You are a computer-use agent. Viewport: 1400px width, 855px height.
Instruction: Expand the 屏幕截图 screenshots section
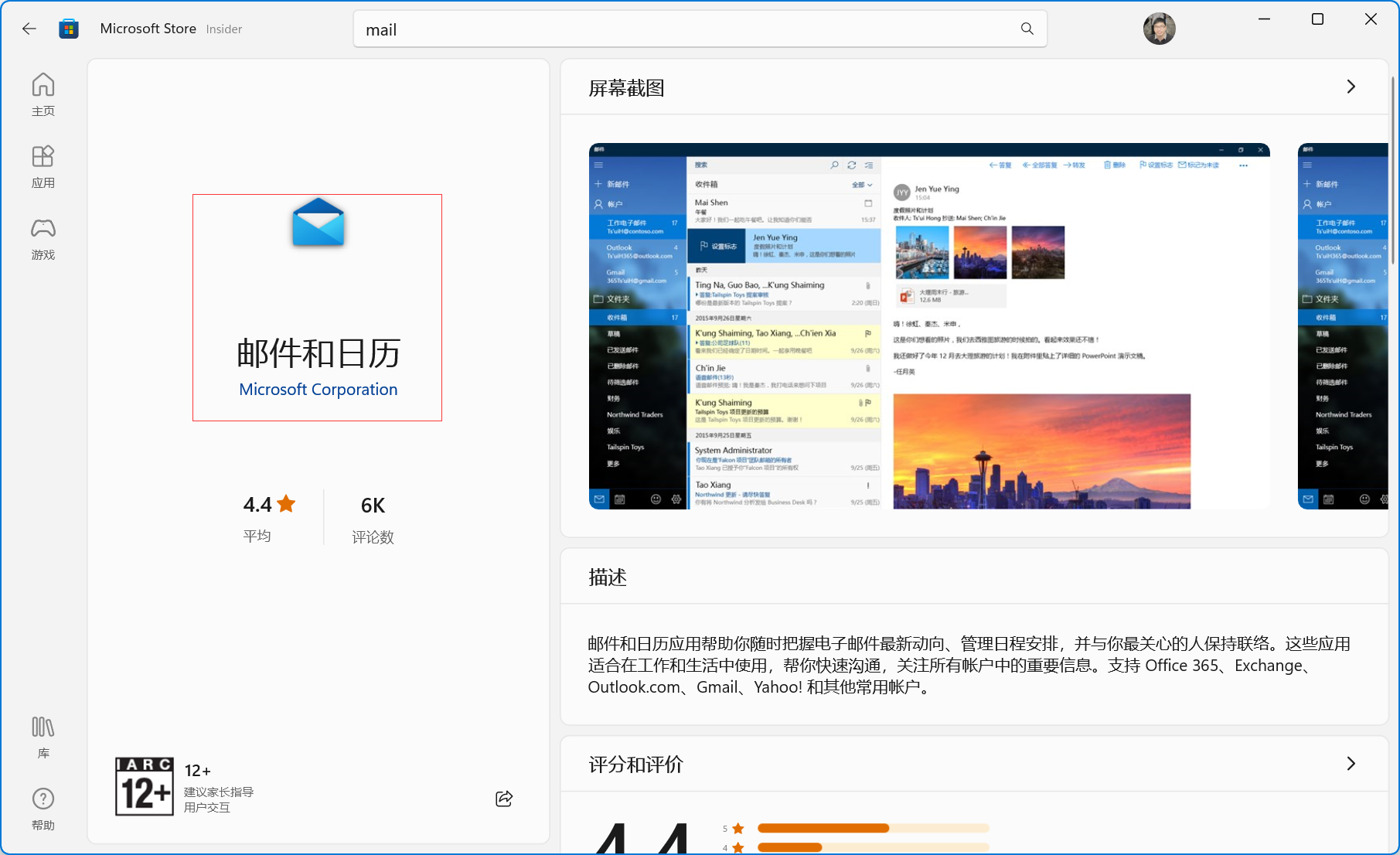tap(1351, 87)
